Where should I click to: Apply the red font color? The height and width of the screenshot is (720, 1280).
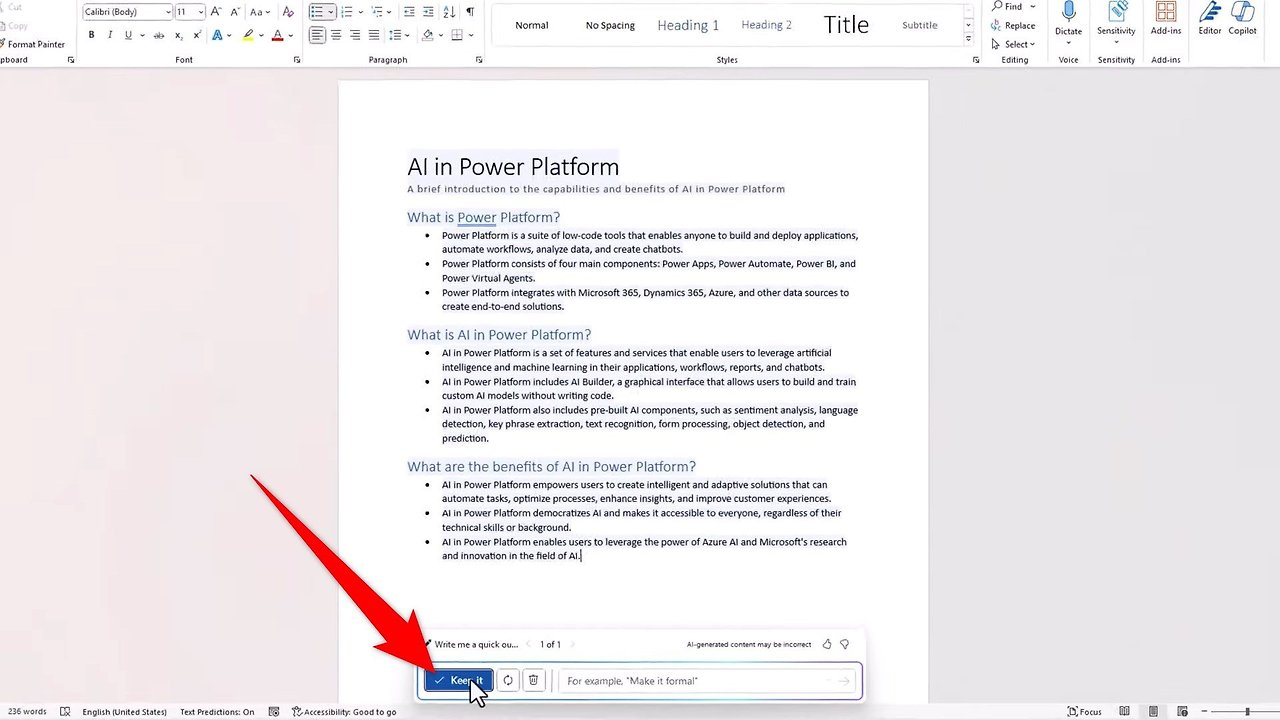pyautogui.click(x=278, y=35)
